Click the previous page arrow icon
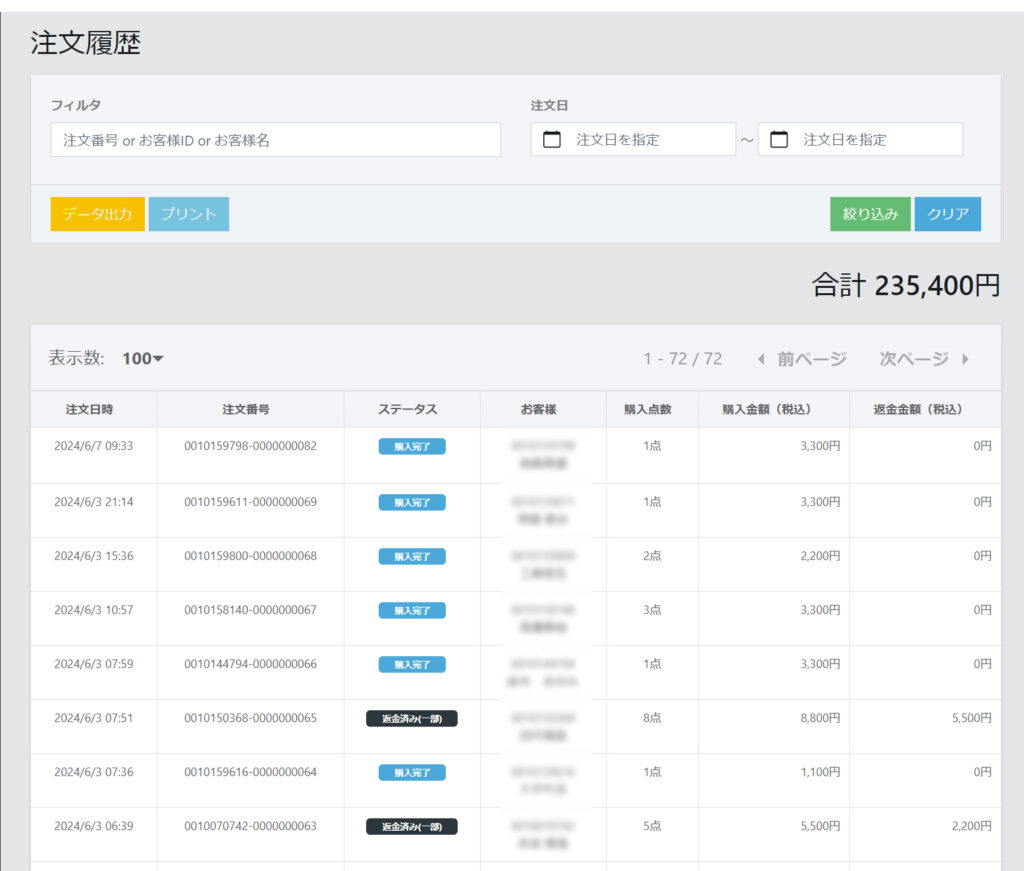 click(761, 359)
